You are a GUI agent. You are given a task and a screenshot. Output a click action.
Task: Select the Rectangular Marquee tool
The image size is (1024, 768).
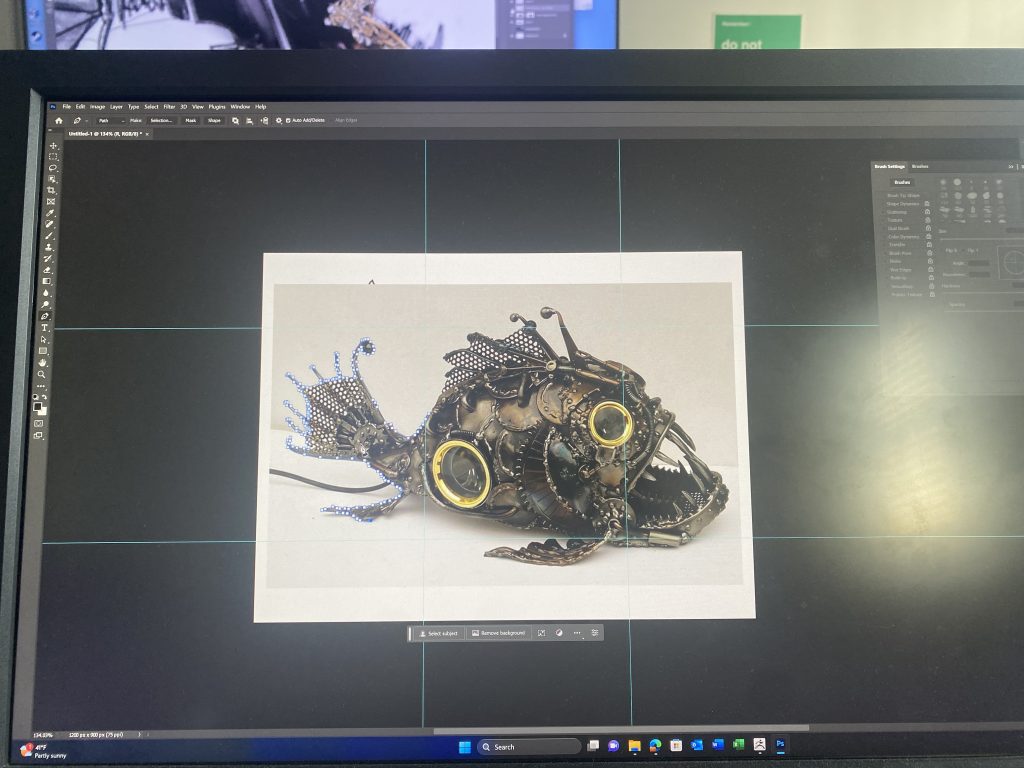coord(53,157)
